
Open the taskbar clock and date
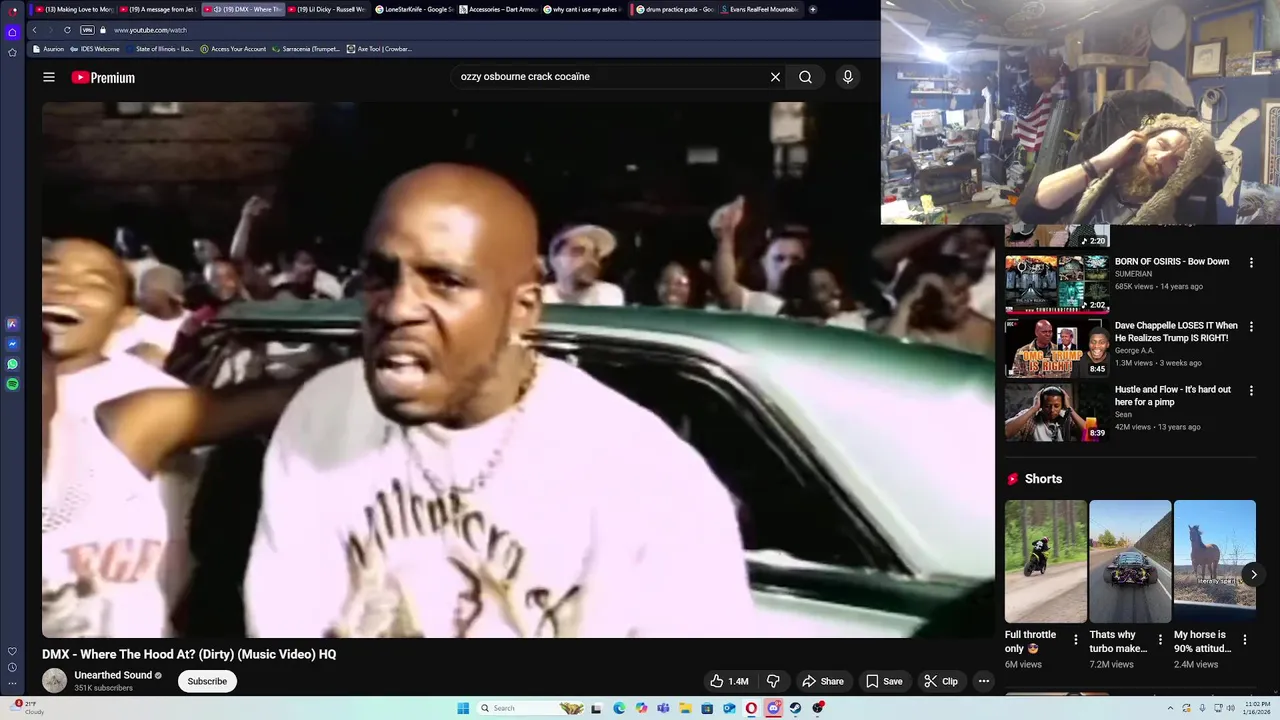click(1256, 708)
